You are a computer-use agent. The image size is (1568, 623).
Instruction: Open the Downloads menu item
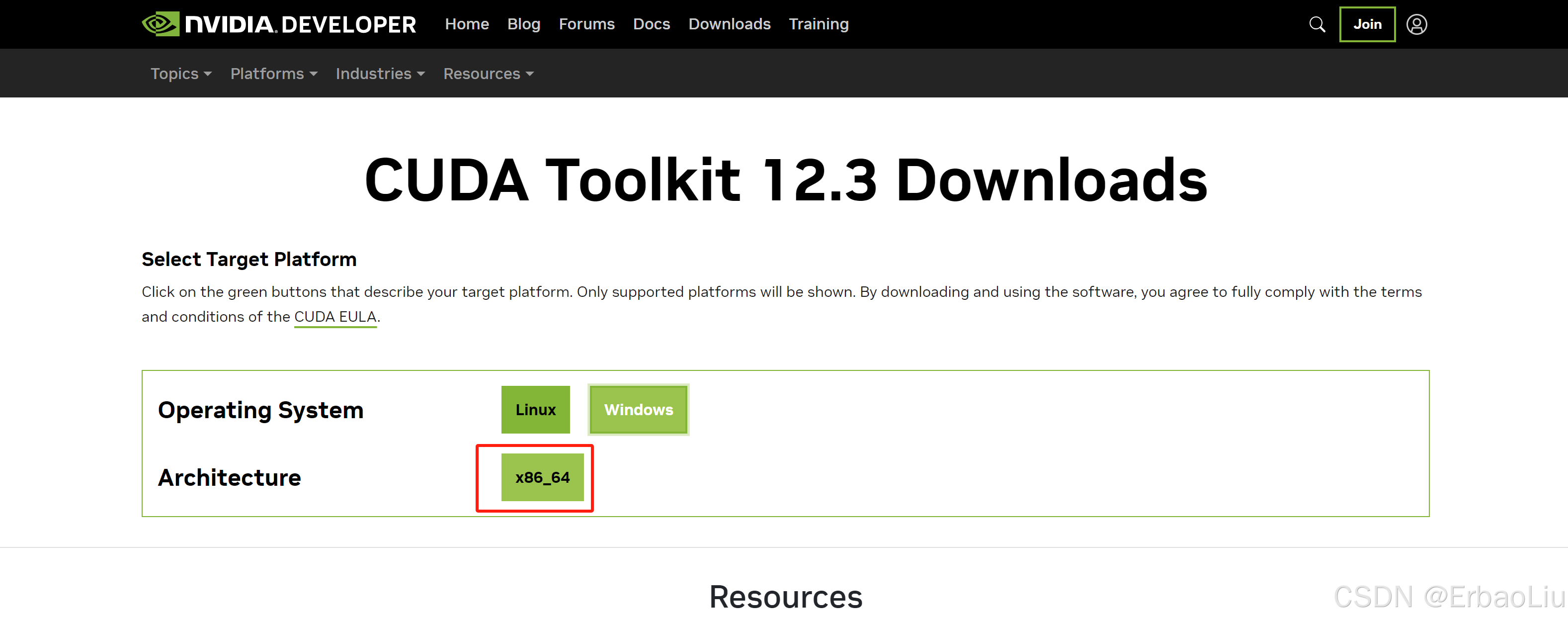click(x=729, y=24)
